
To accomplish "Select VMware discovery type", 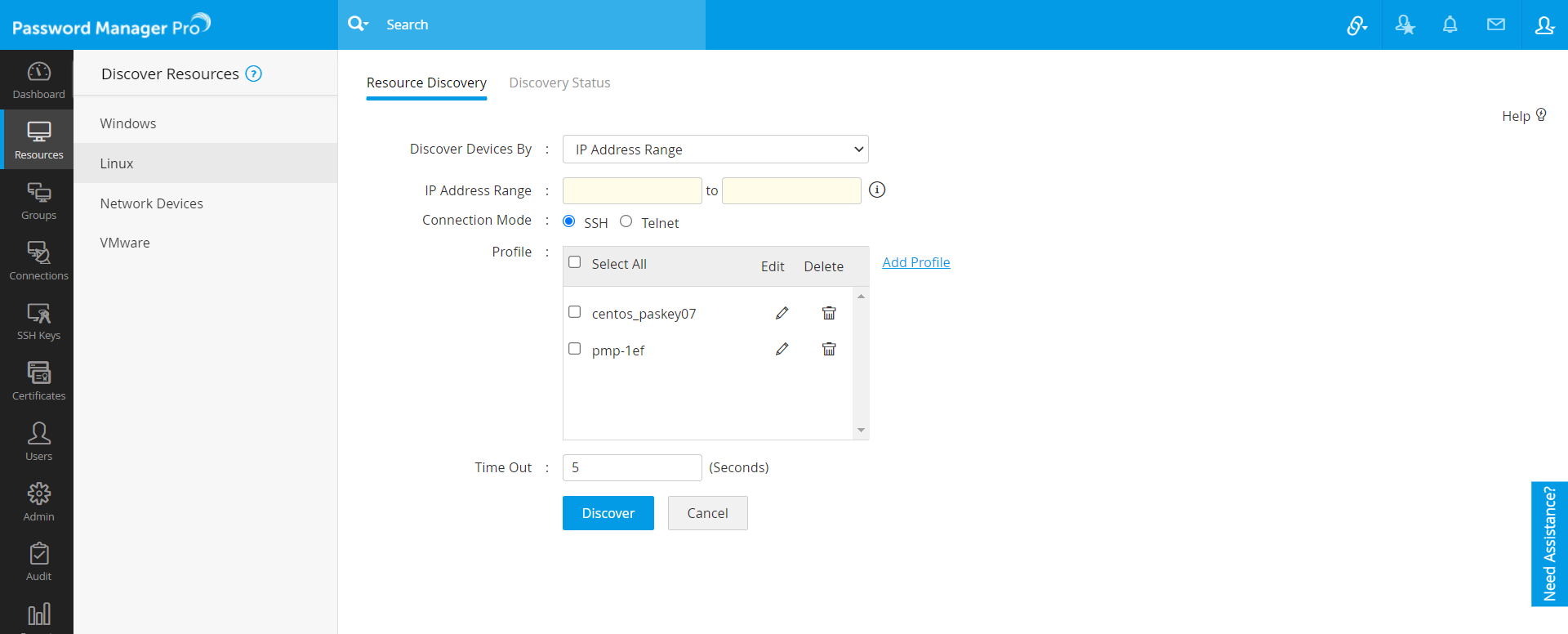I will [206, 243].
